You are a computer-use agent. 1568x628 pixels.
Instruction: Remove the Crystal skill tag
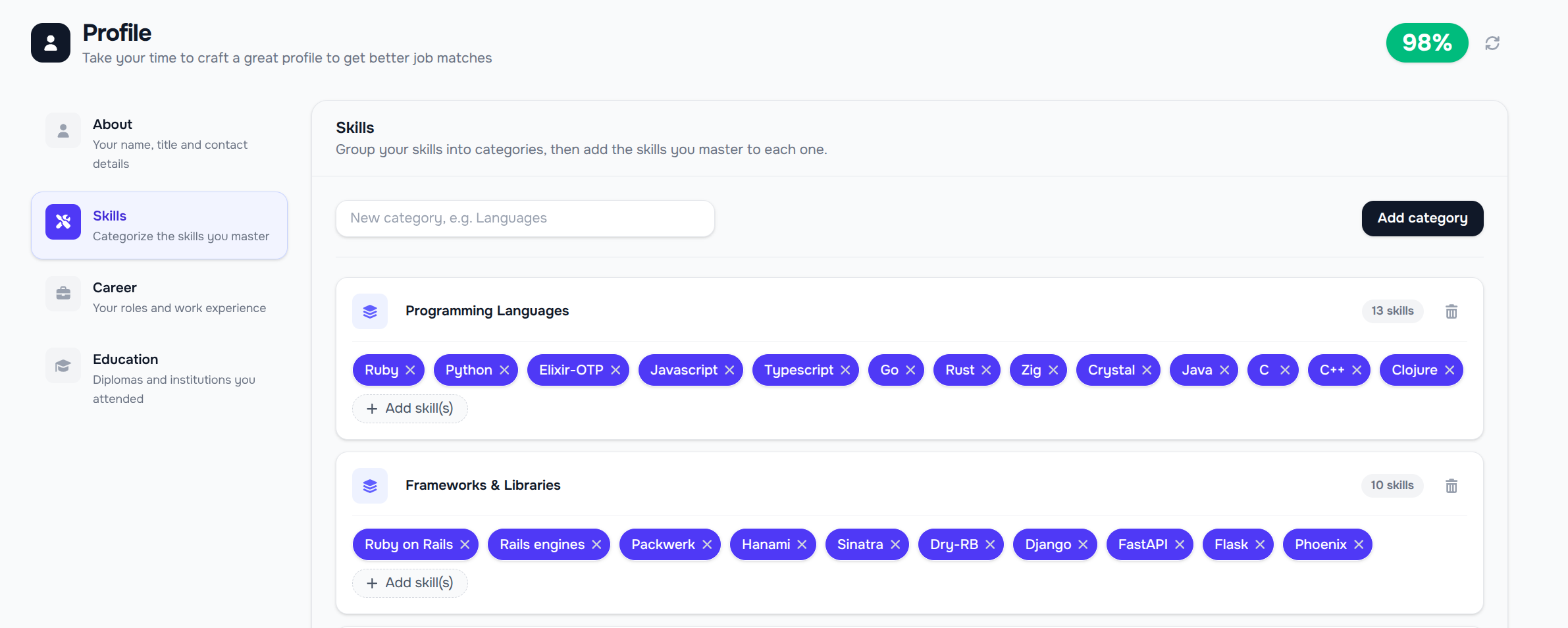pyautogui.click(x=1147, y=370)
